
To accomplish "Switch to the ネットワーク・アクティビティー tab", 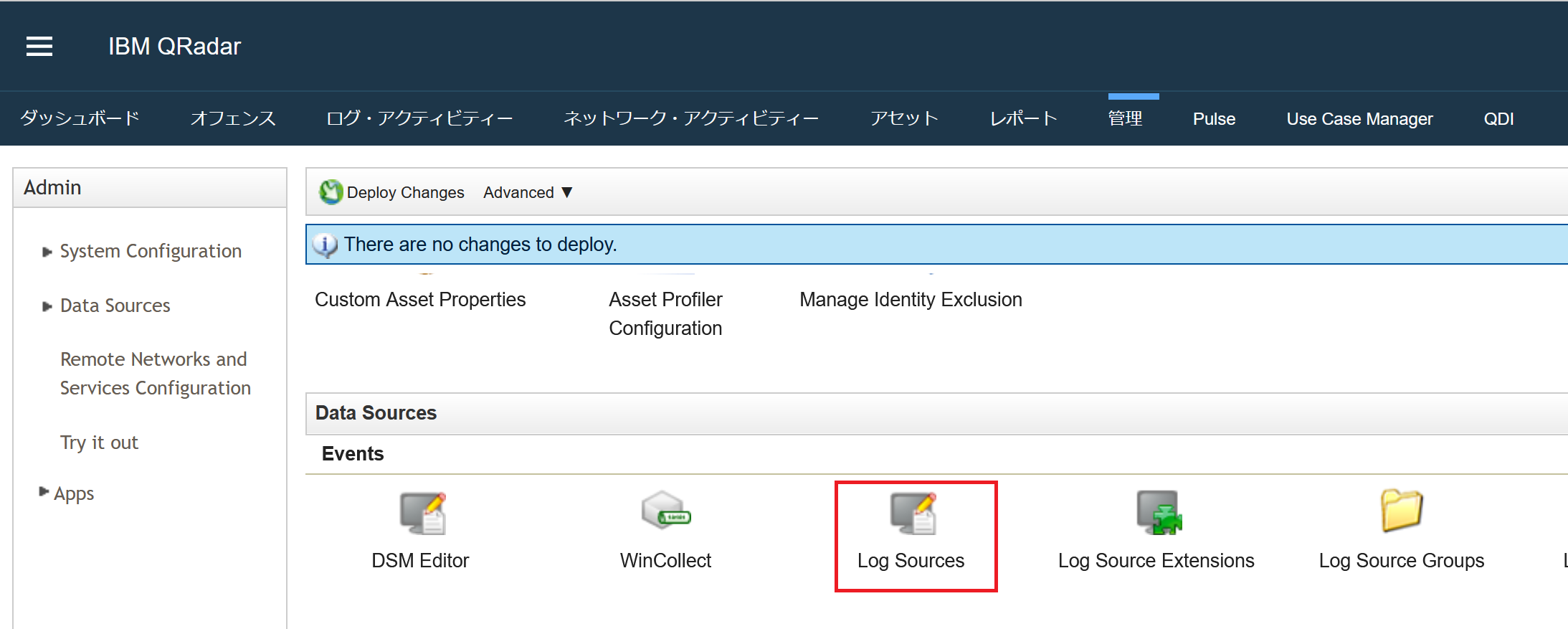I will (x=691, y=118).
